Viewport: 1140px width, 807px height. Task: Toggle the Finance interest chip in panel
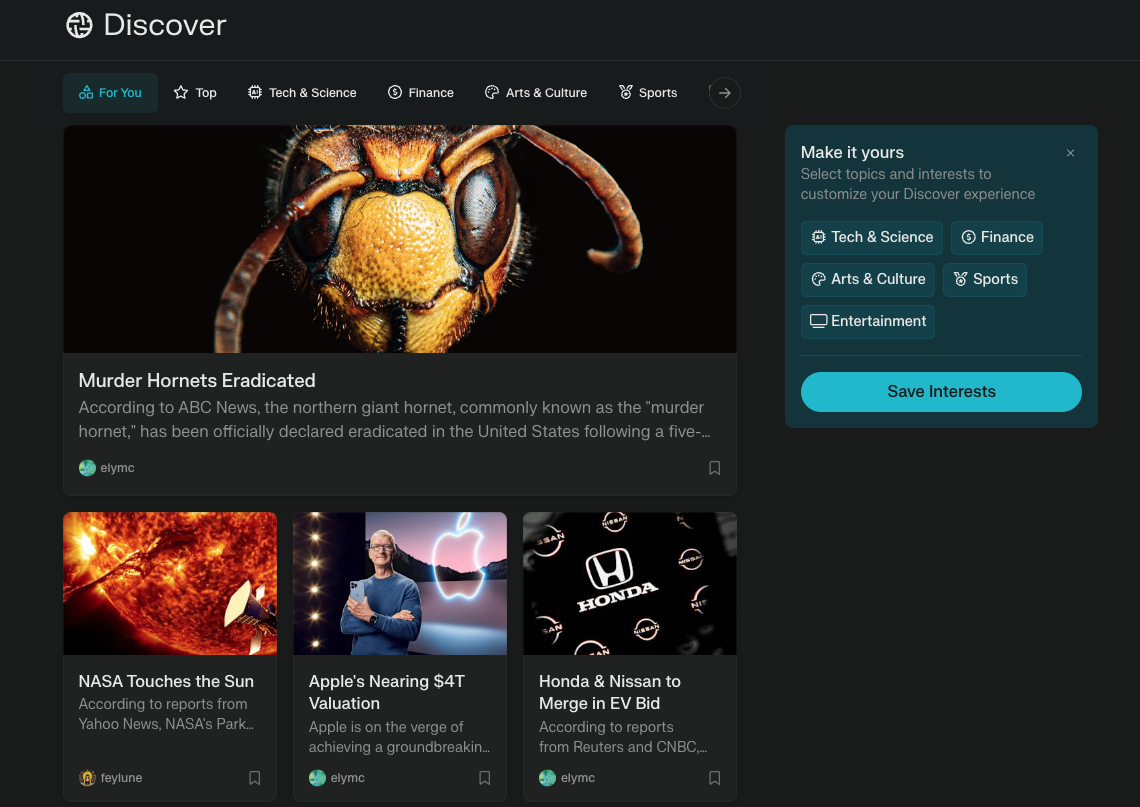[x=996, y=237]
